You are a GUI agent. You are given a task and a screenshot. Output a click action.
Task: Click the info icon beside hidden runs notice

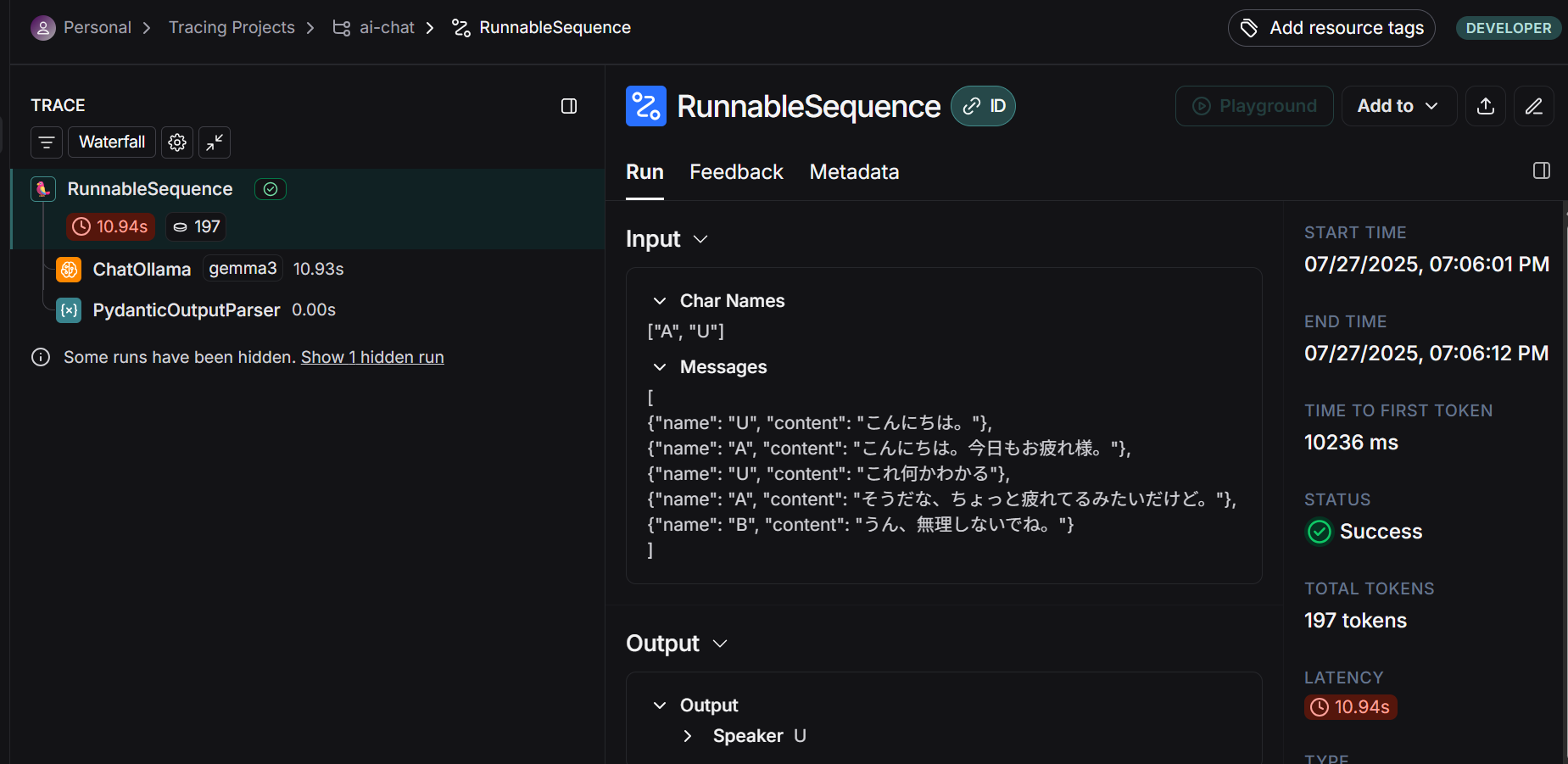[41, 357]
